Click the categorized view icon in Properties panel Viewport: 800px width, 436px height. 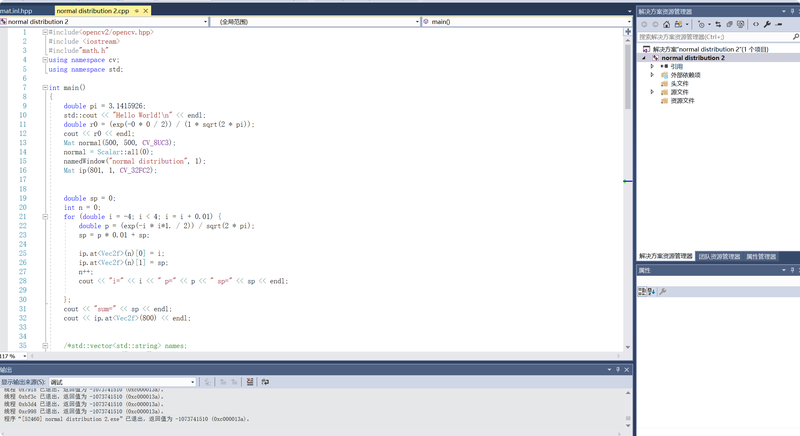click(x=642, y=292)
